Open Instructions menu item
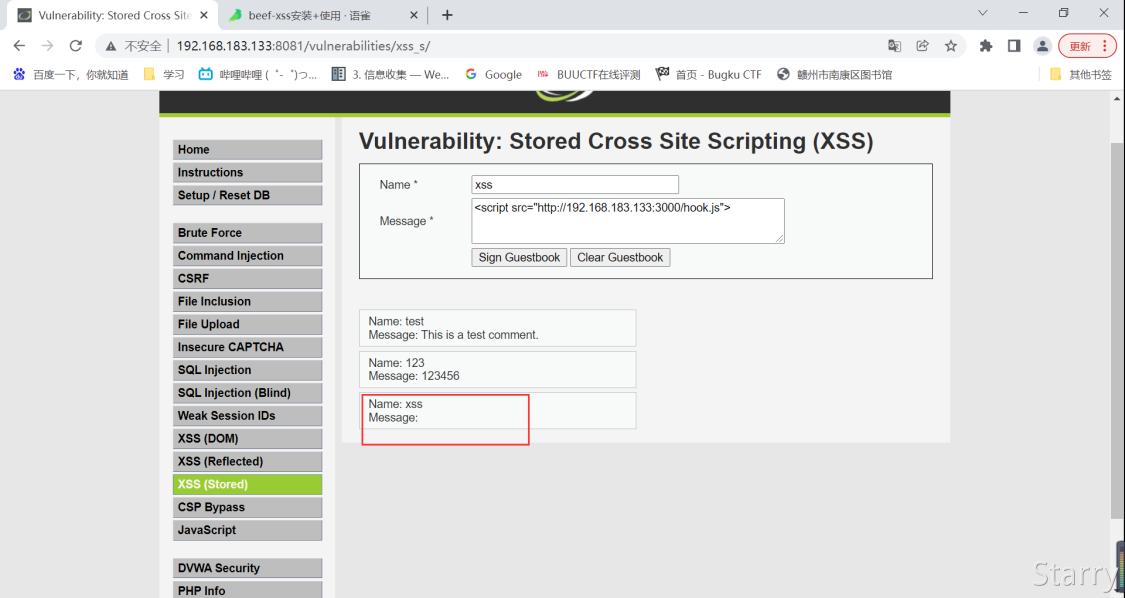This screenshot has width=1125, height=598. pos(248,172)
